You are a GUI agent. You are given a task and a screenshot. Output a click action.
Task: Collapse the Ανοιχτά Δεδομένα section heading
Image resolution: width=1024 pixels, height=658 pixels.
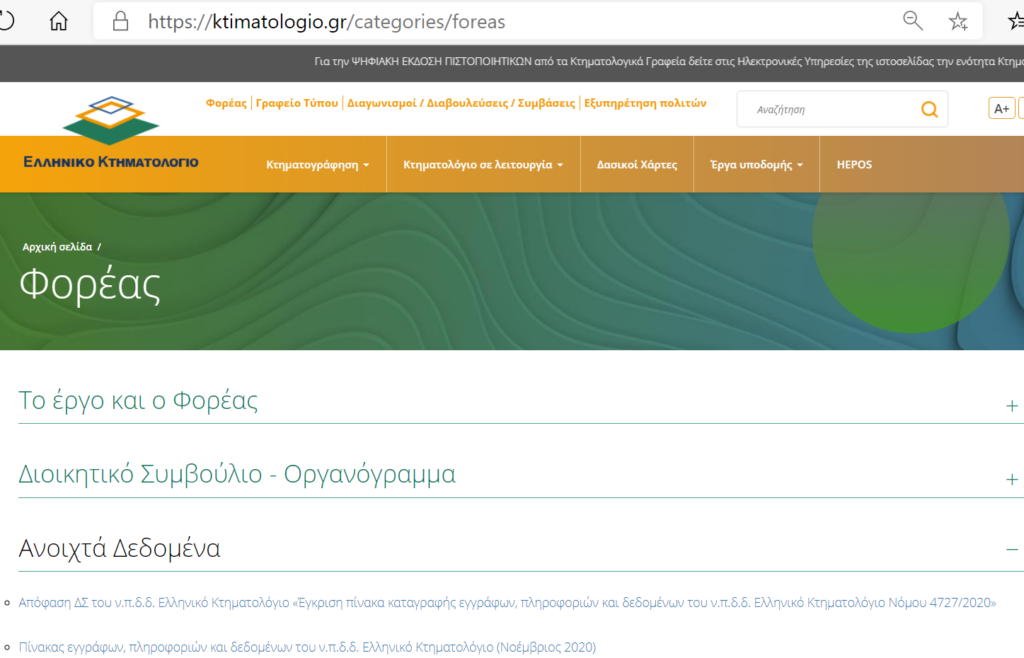(120, 548)
